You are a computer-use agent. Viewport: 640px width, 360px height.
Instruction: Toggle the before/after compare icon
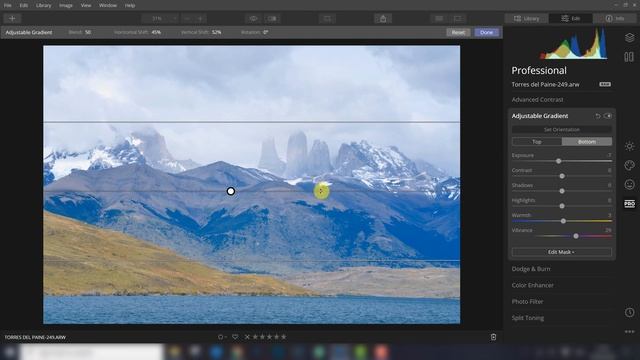[272, 18]
